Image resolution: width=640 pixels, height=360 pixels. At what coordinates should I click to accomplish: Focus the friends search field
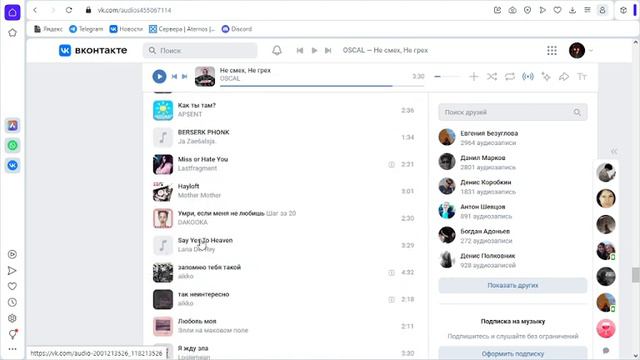513,112
